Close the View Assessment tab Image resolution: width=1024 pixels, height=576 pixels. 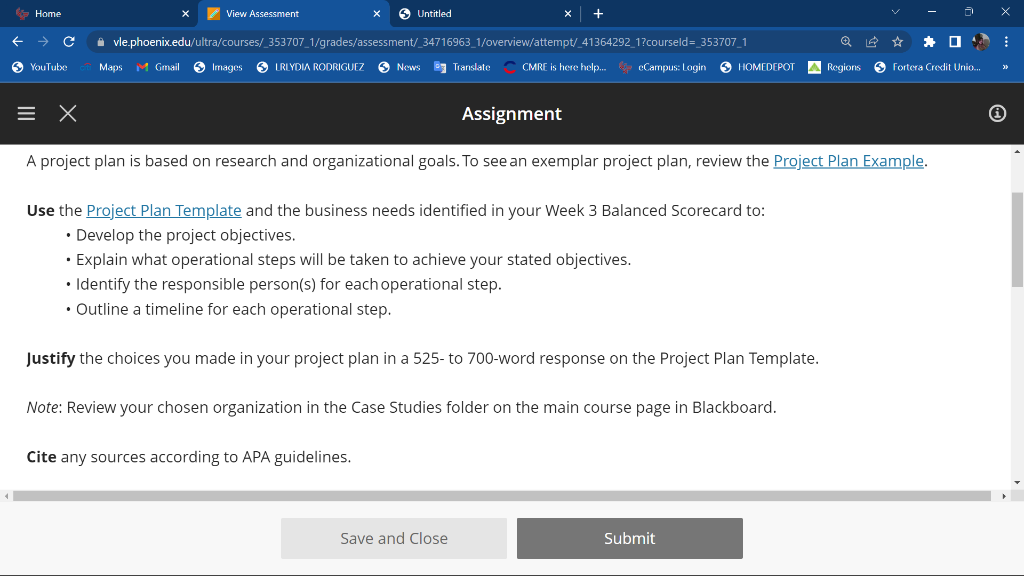[x=377, y=14]
